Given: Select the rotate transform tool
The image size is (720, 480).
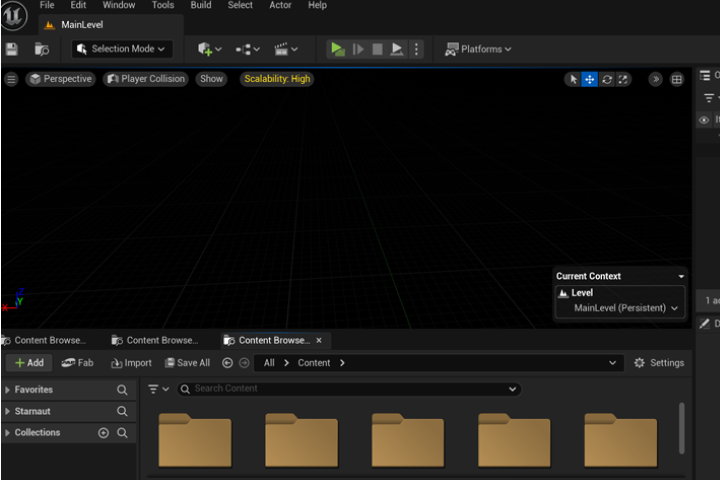Looking at the screenshot, I should pyautogui.click(x=606, y=79).
